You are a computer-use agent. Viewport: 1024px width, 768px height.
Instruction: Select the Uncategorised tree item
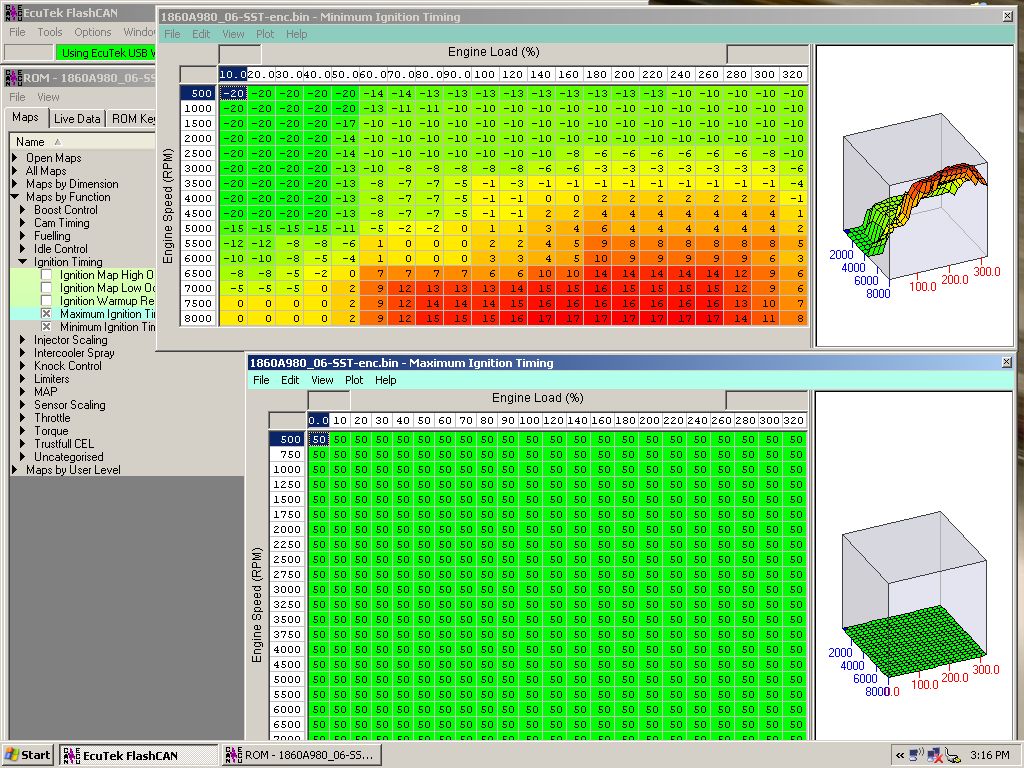(x=69, y=456)
